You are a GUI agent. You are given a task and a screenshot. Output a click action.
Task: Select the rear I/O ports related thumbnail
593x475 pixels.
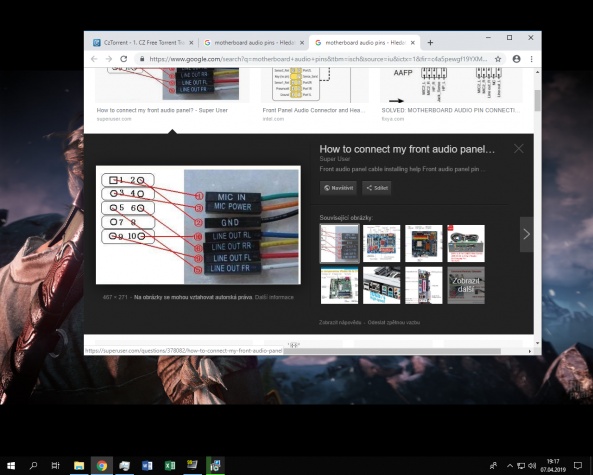(x=381, y=286)
